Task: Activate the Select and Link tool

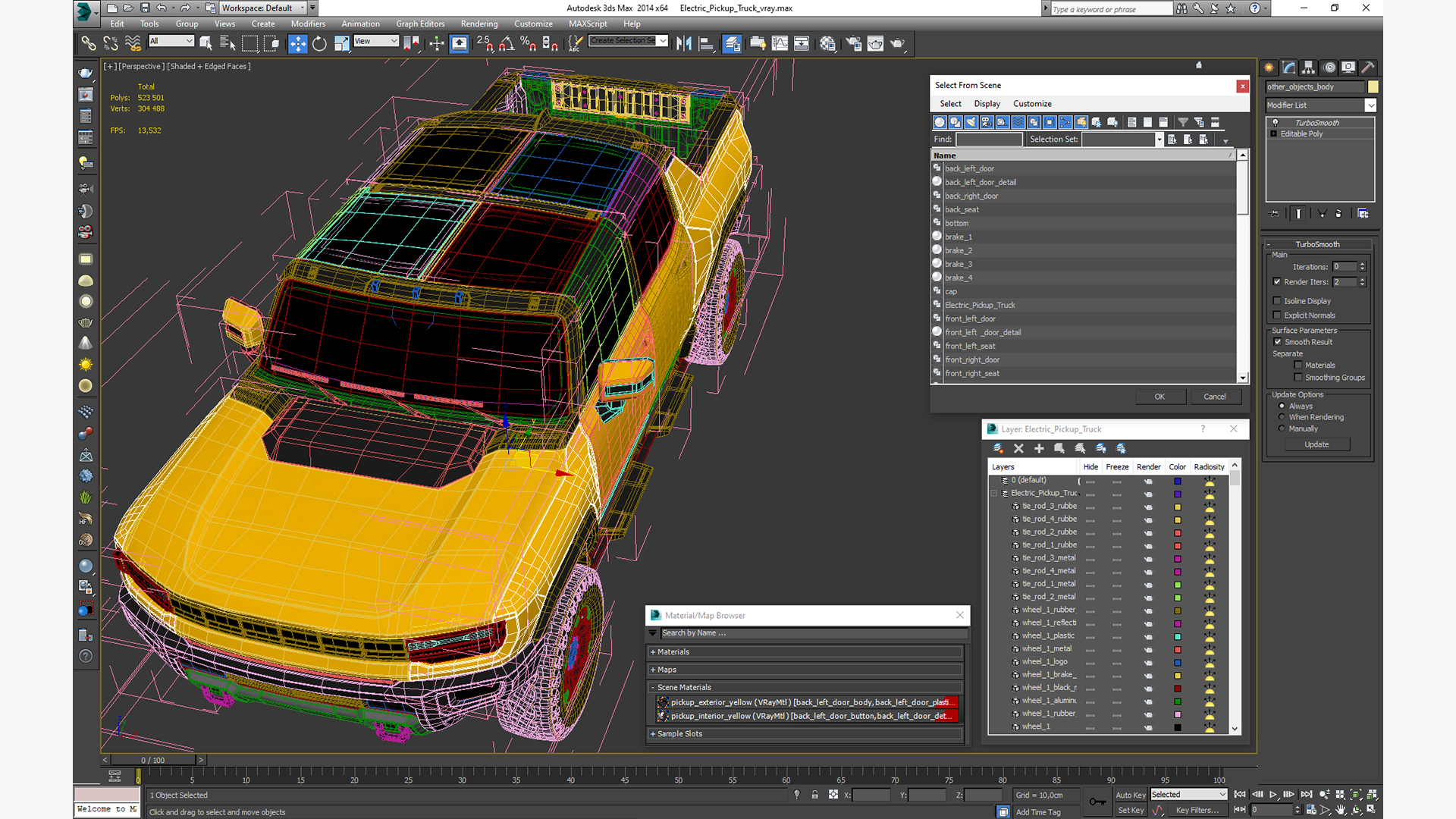Action: [89, 43]
